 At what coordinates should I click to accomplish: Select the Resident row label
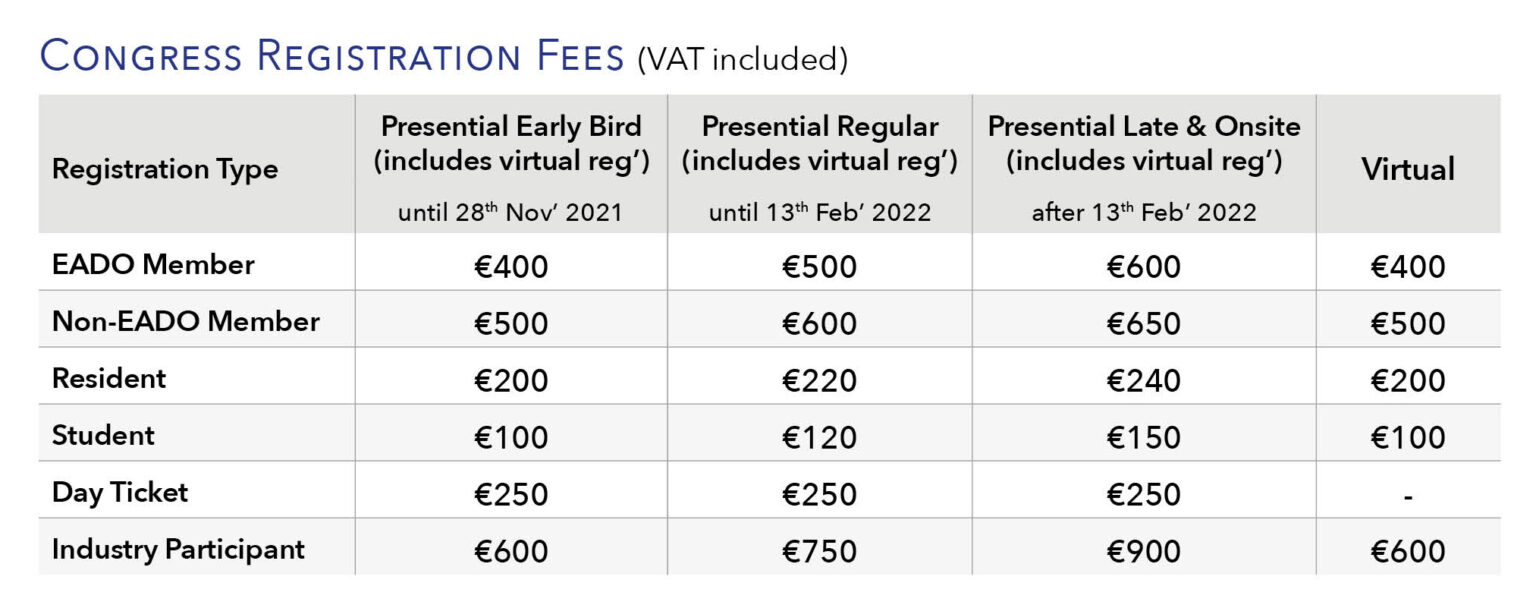click(109, 378)
